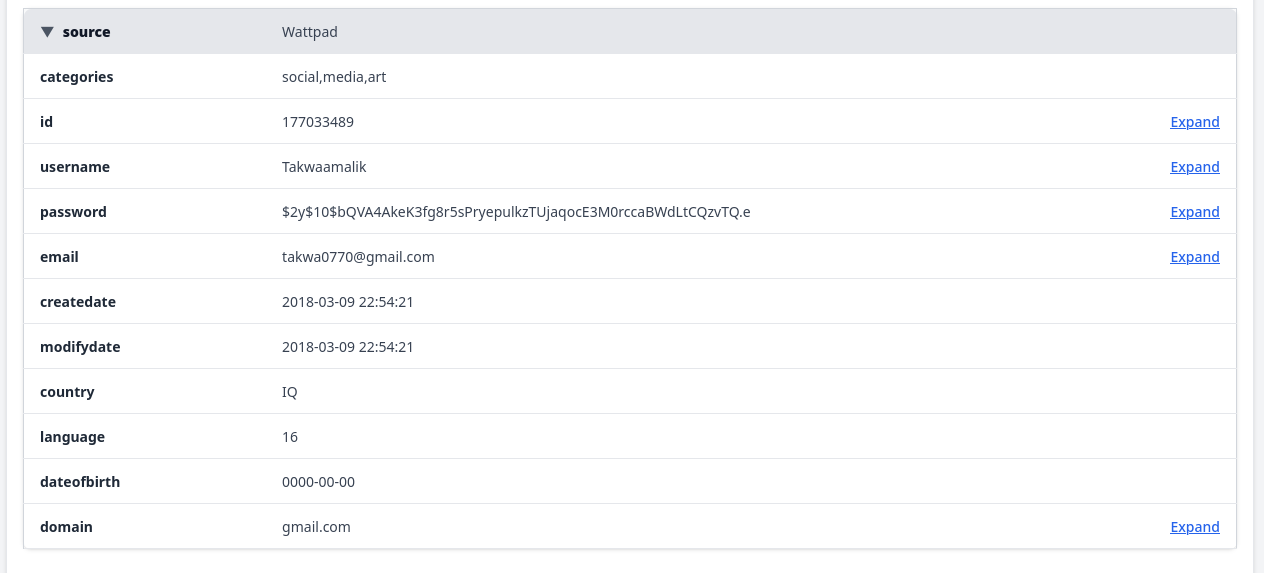This screenshot has width=1264, height=573.
Task: Expand the password row
Action: coord(1195,212)
